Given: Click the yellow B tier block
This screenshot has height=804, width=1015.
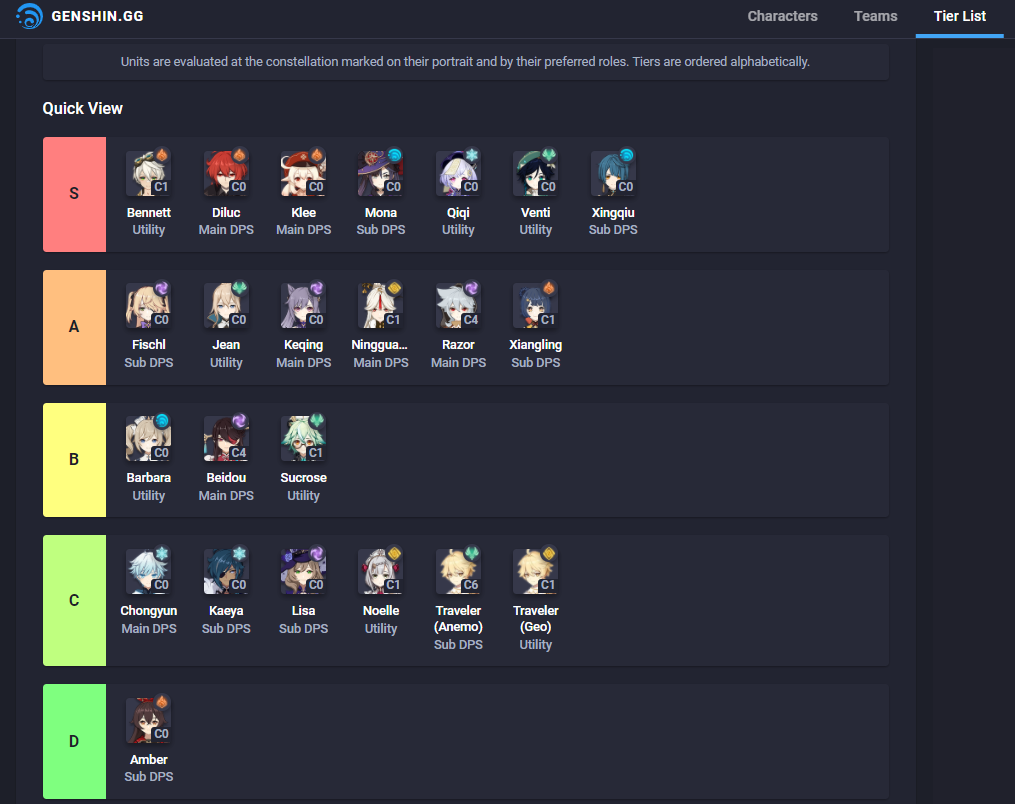Looking at the screenshot, I should tap(74, 460).
